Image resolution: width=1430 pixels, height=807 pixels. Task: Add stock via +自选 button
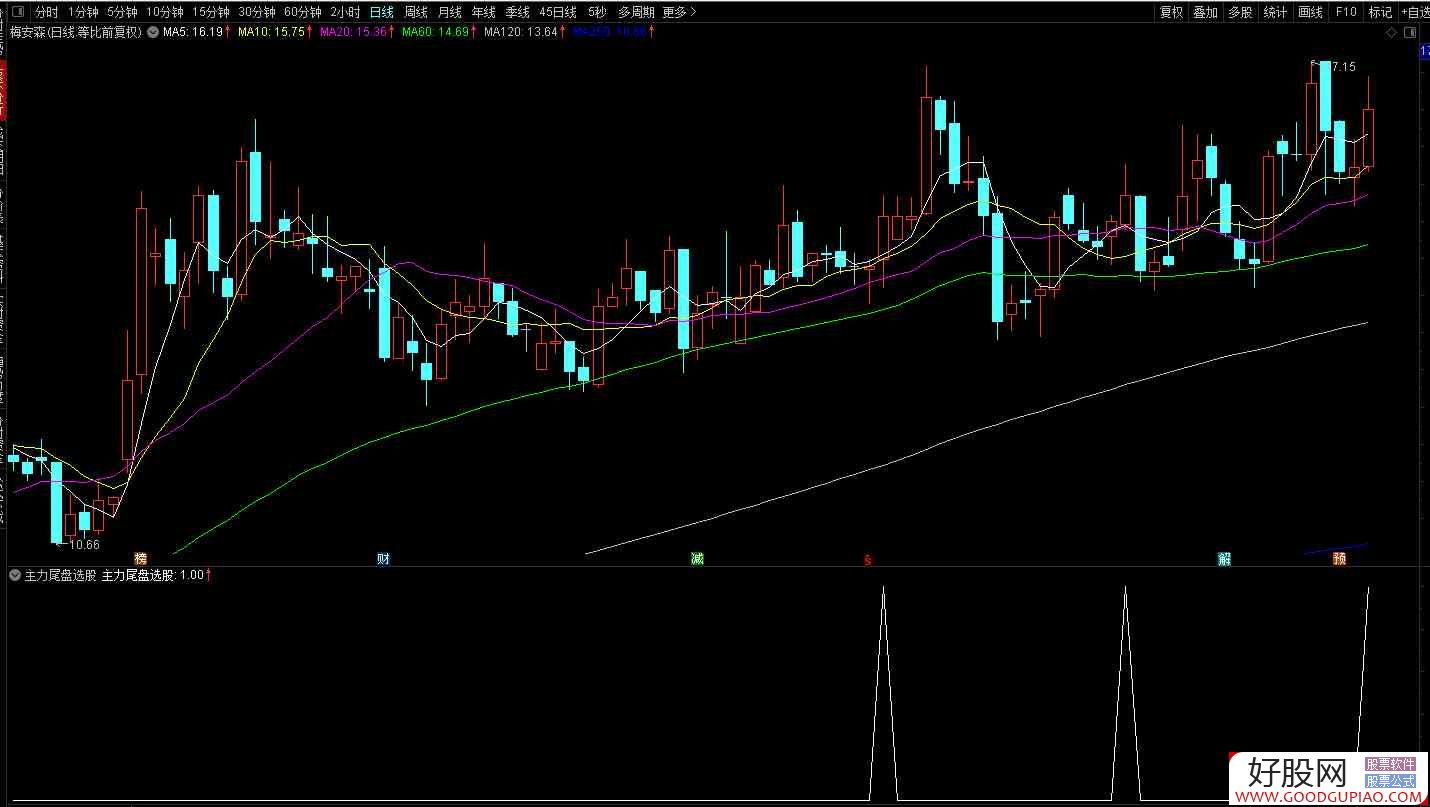click(1415, 12)
